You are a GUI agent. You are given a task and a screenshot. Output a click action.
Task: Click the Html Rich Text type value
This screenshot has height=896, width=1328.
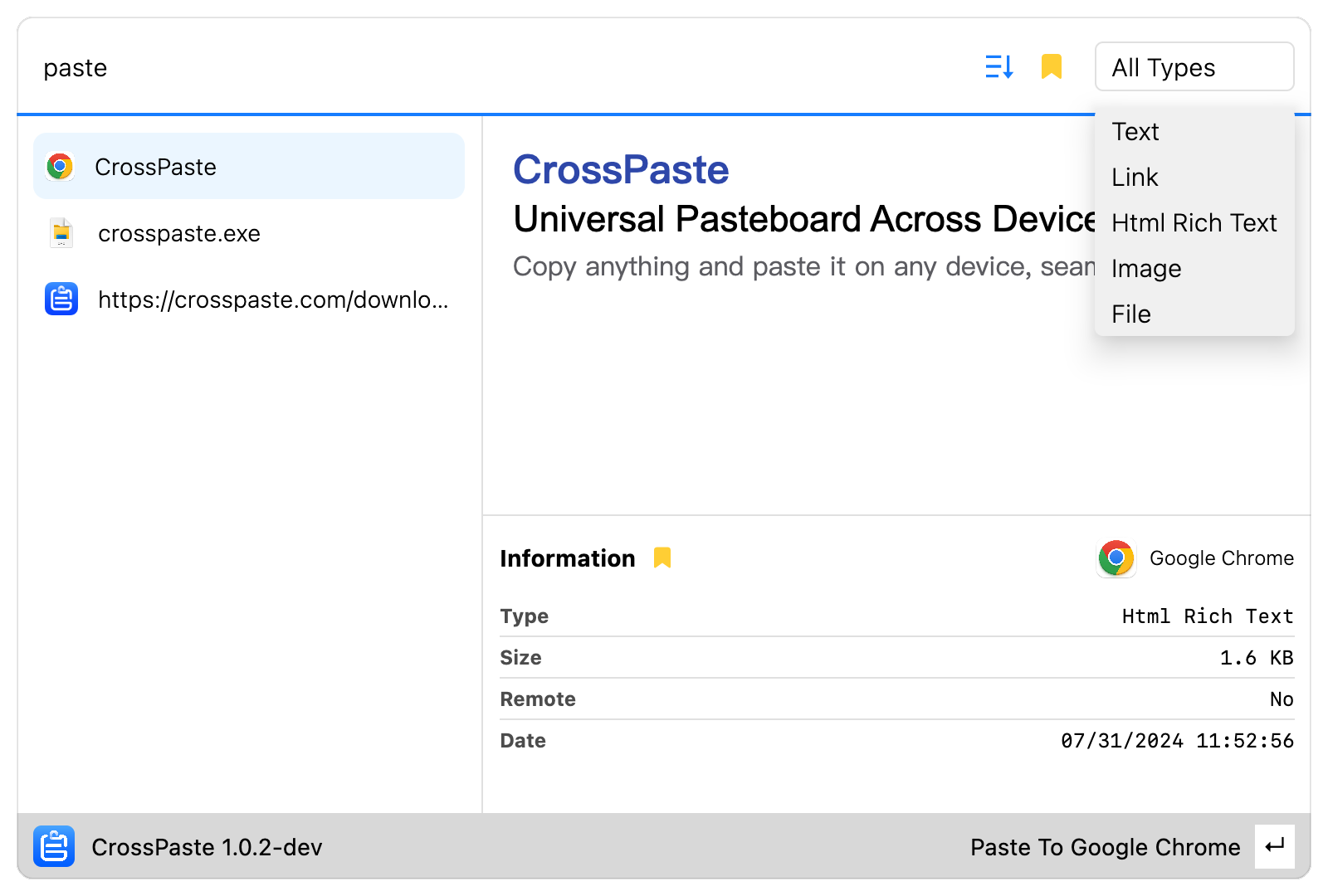click(x=1208, y=616)
